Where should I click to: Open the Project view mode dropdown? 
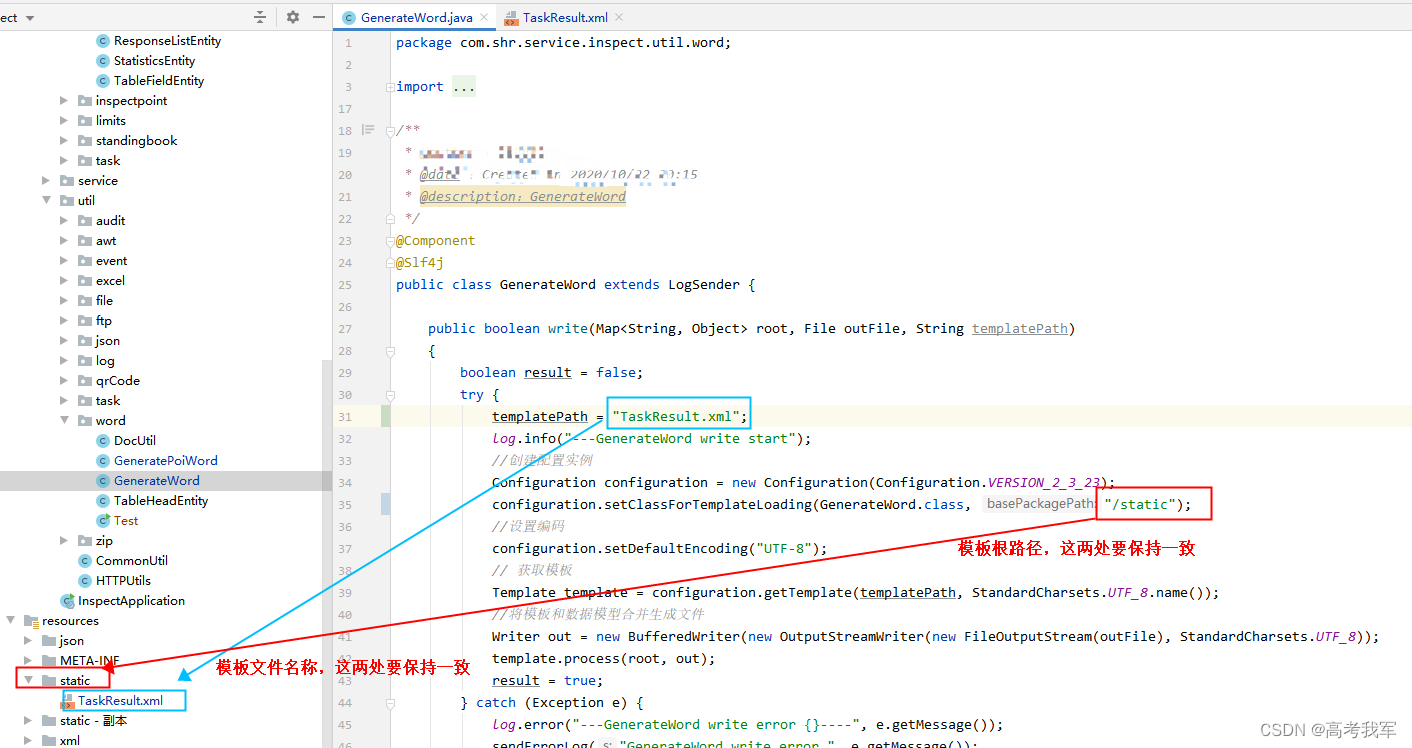point(28,16)
